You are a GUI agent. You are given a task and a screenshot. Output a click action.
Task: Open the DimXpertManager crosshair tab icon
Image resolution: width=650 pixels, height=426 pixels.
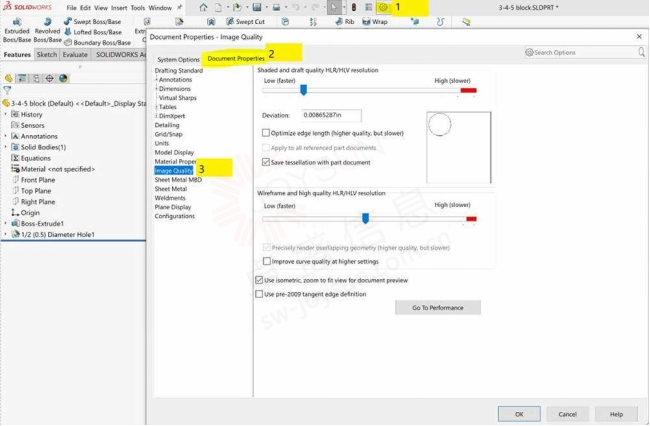[49, 78]
